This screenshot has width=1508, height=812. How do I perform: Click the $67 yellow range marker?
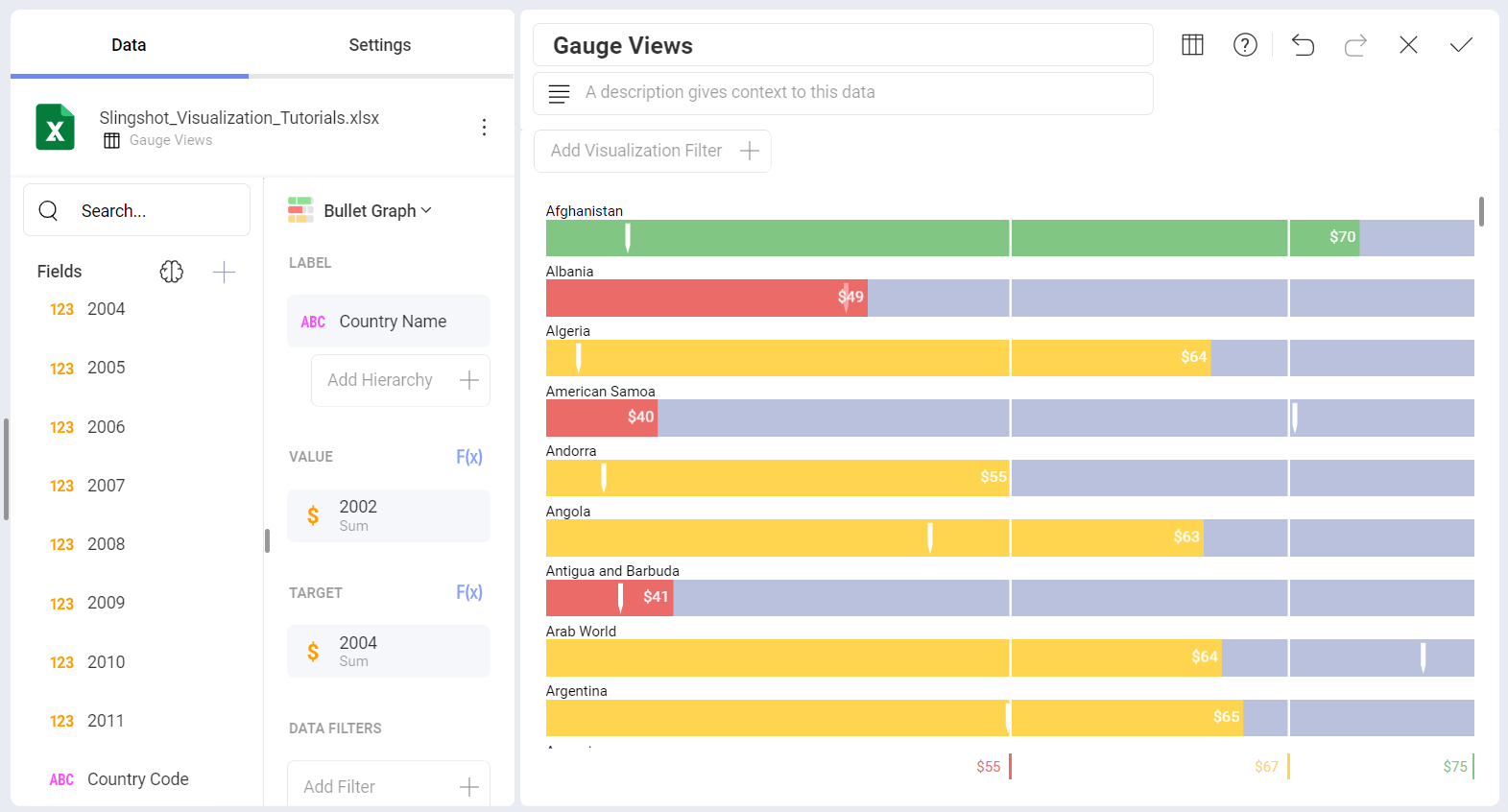[x=1272, y=766]
